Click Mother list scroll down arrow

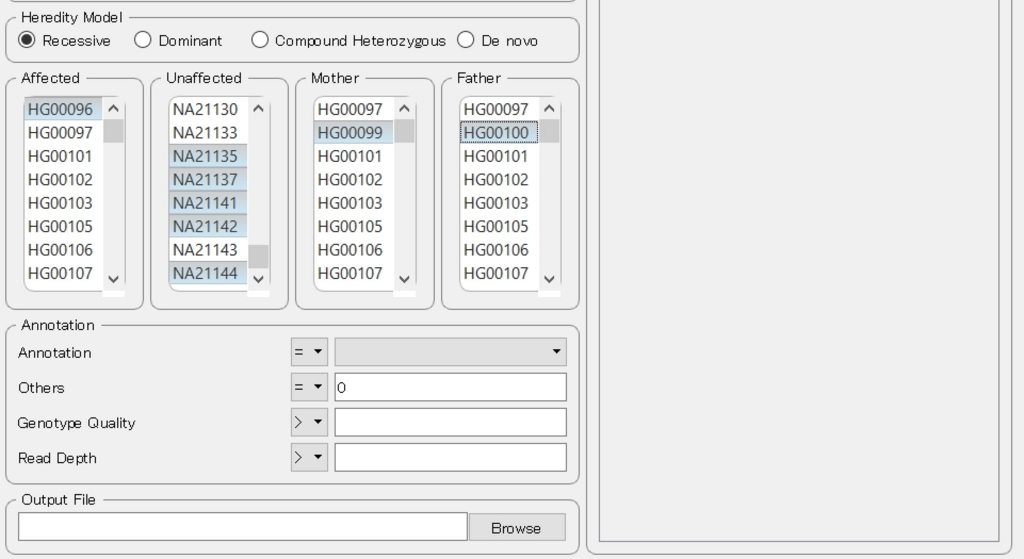tap(404, 280)
